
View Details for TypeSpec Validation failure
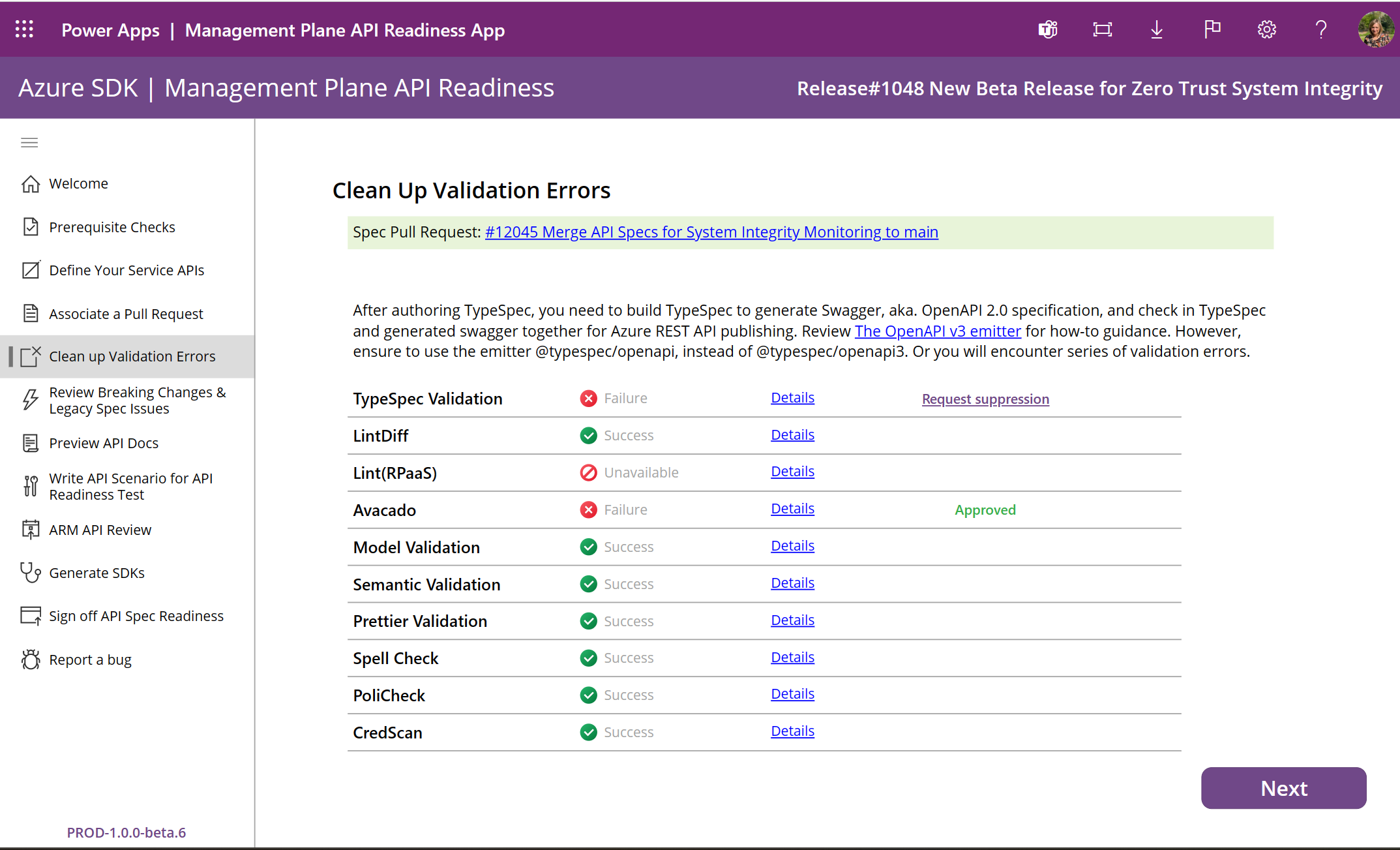pyautogui.click(x=792, y=397)
